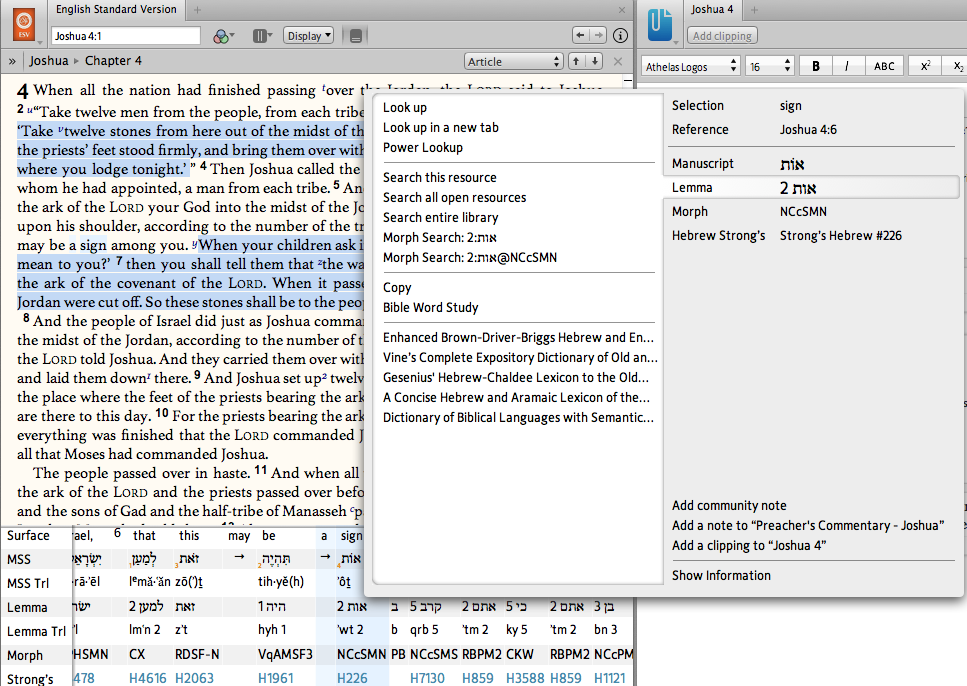Screen dimensions: 967x686
Task: Open the resource information icon
Action: (620, 36)
